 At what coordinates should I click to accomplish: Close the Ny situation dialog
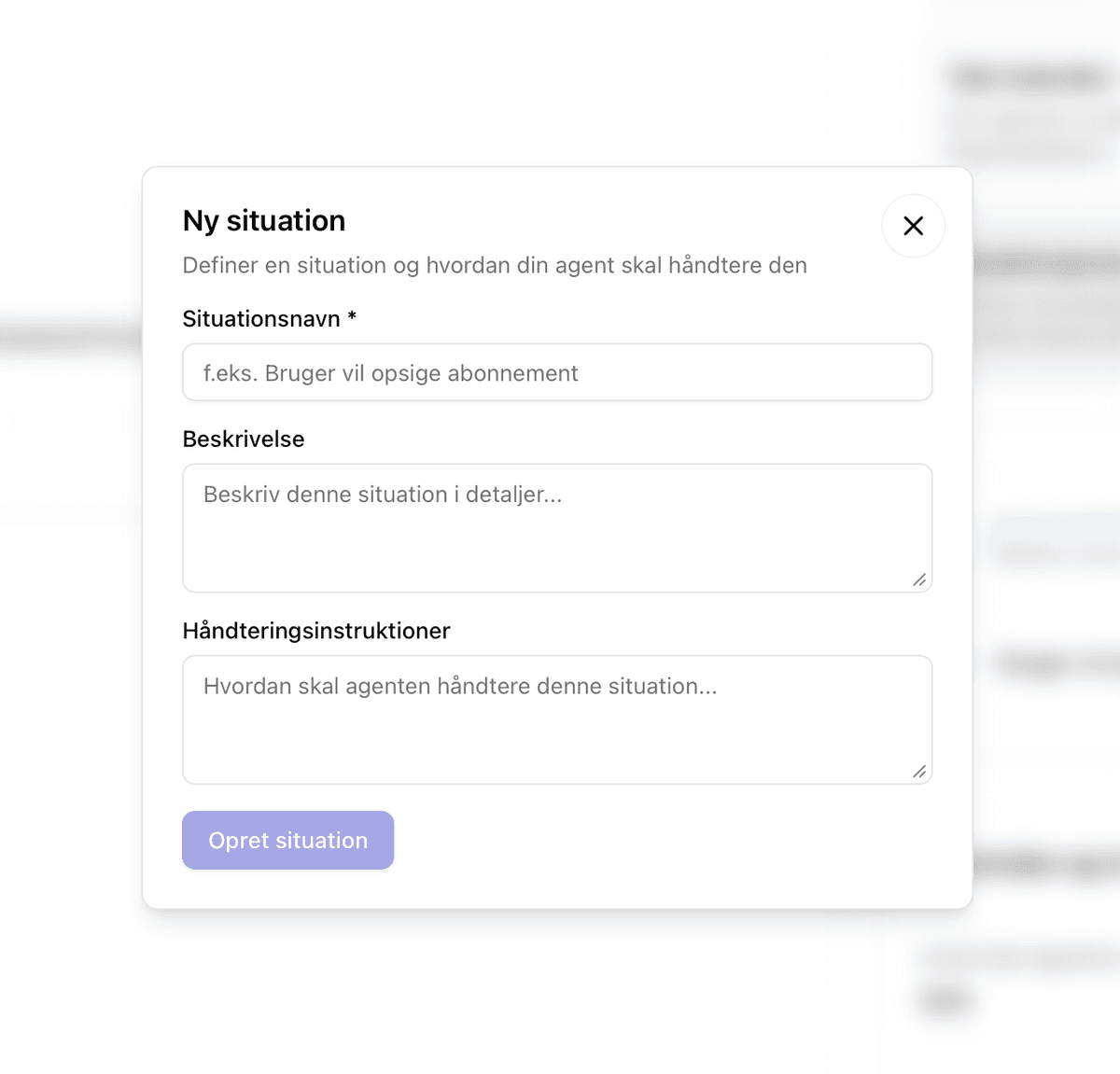[x=913, y=226]
